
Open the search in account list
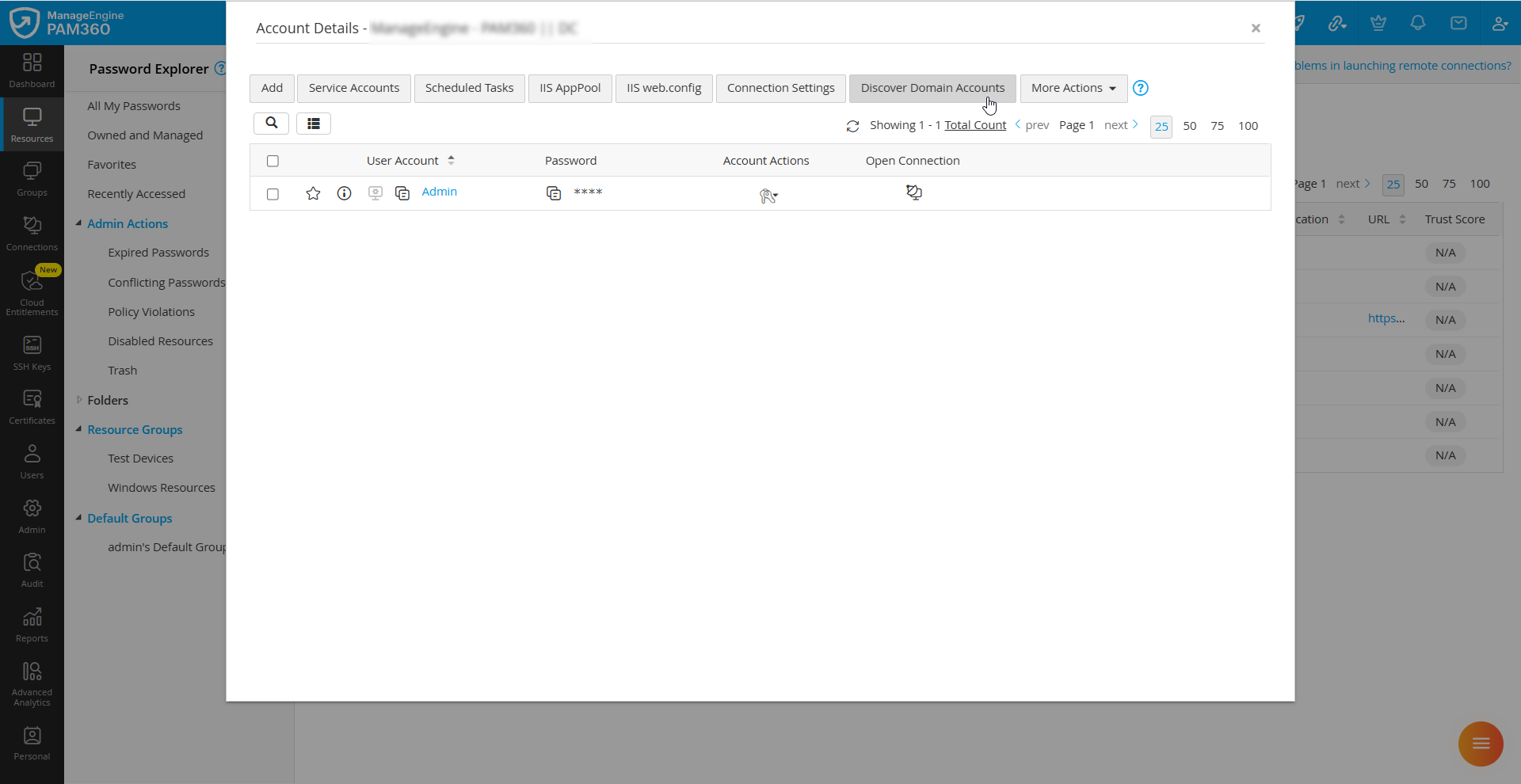tap(271, 124)
